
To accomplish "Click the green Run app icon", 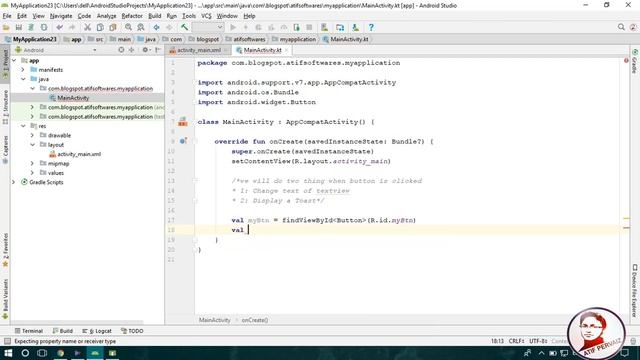I will [x=233, y=27].
